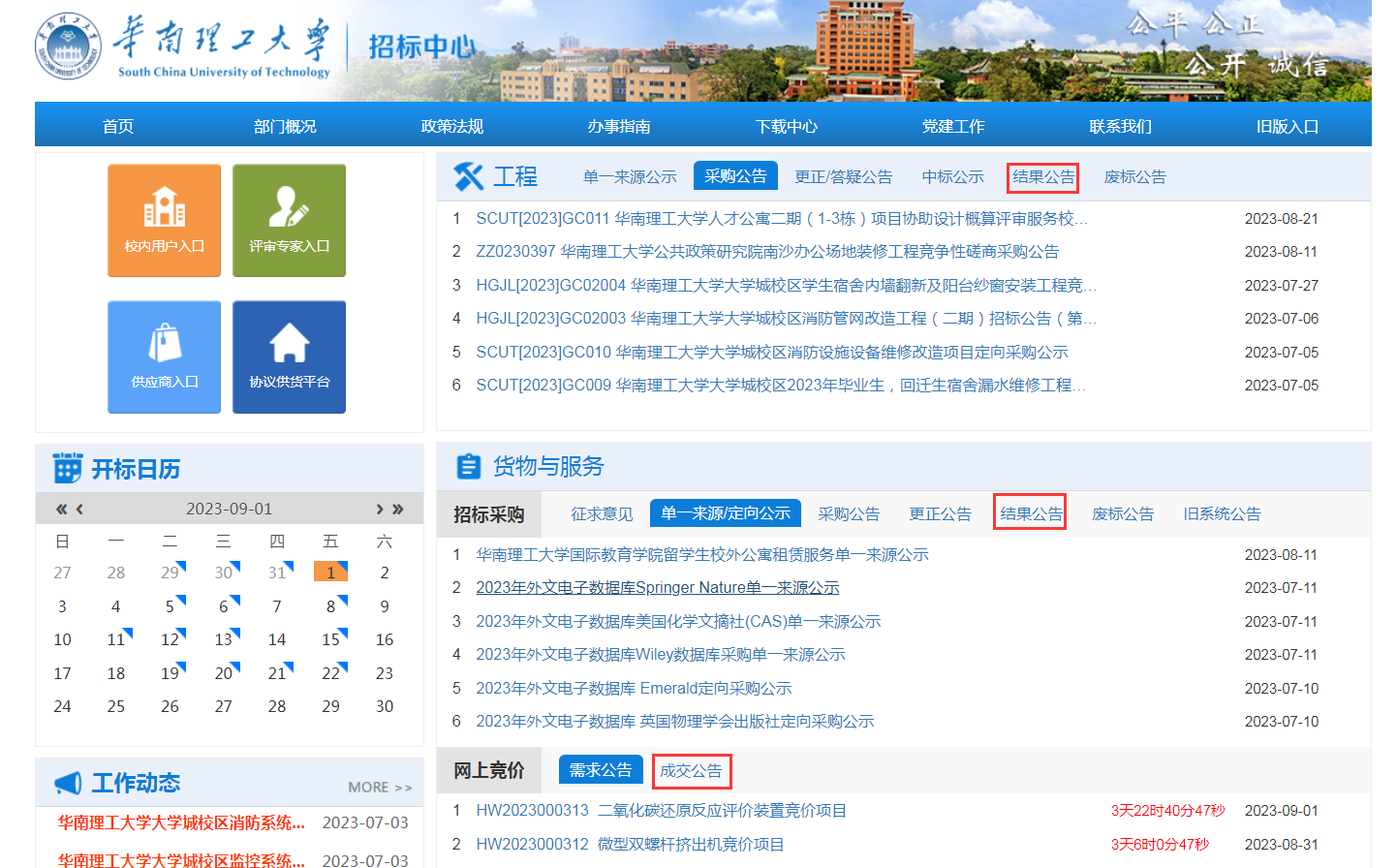Open 政策法规 in the navigation bar
1397x868 pixels.
pos(451,127)
